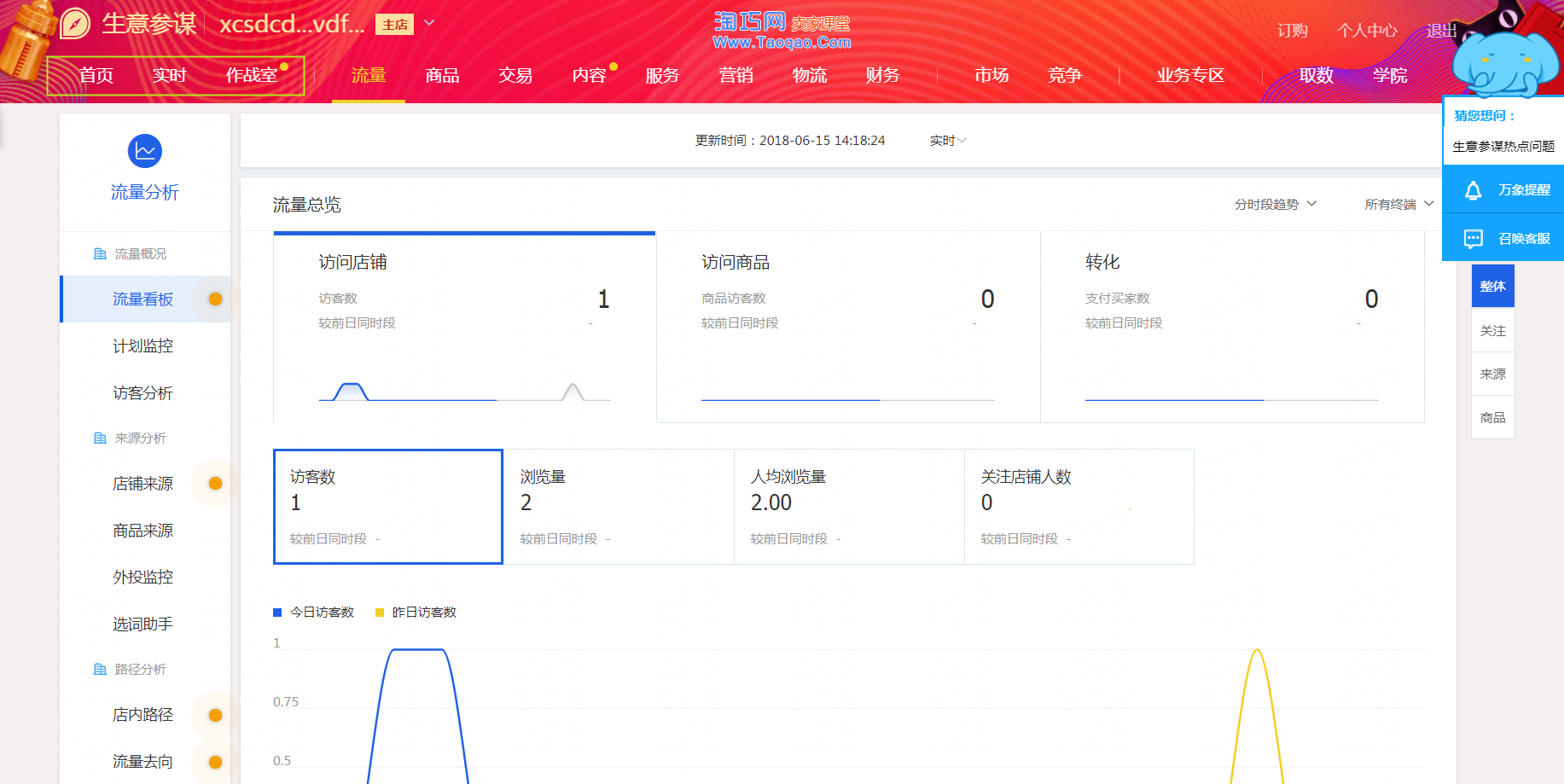Select the 人均浏览量 metric card
The width and height of the screenshot is (1564, 784).
pyautogui.click(x=849, y=507)
